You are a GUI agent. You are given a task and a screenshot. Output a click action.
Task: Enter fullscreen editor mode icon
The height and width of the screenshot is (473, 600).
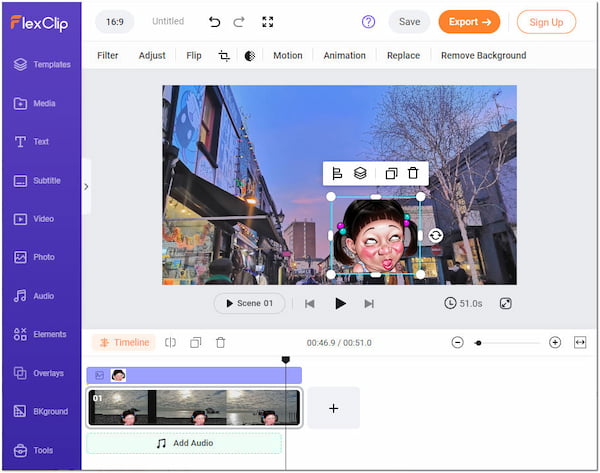pyautogui.click(x=268, y=22)
